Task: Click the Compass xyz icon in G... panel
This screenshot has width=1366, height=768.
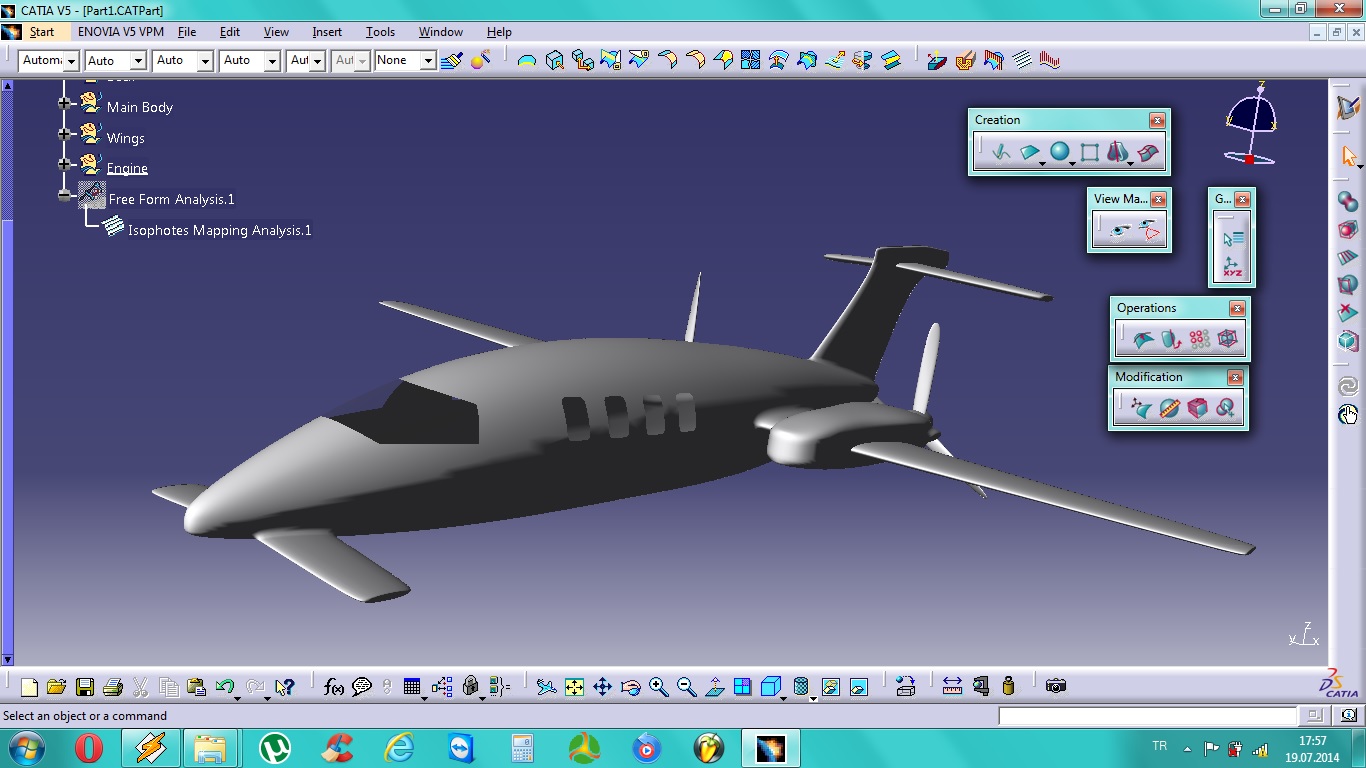Action: [x=1232, y=267]
